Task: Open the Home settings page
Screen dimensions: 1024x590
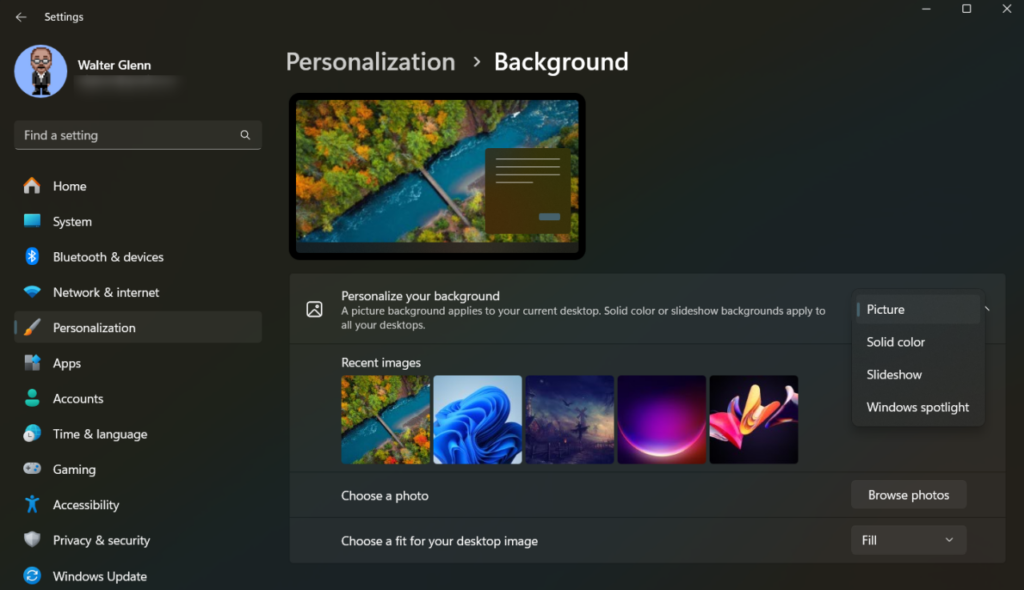Action: coord(138,186)
